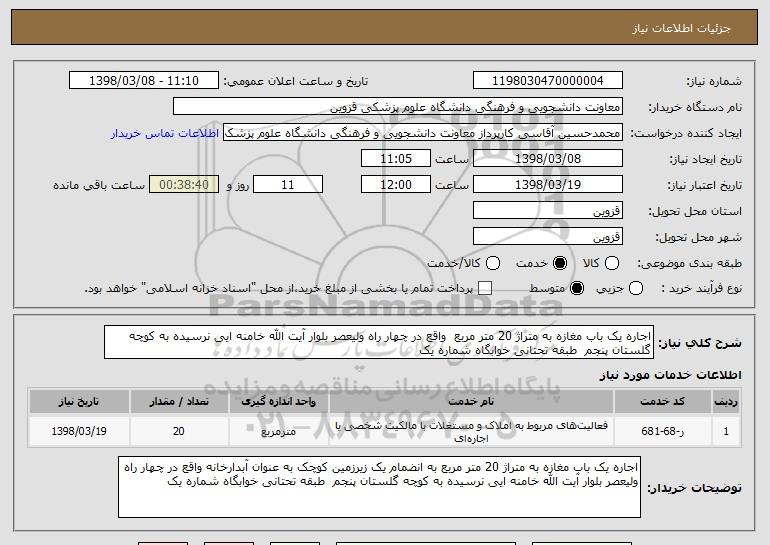The image size is (770, 545).
Task: Click the days remaining field 11
Action: [x=288, y=185]
